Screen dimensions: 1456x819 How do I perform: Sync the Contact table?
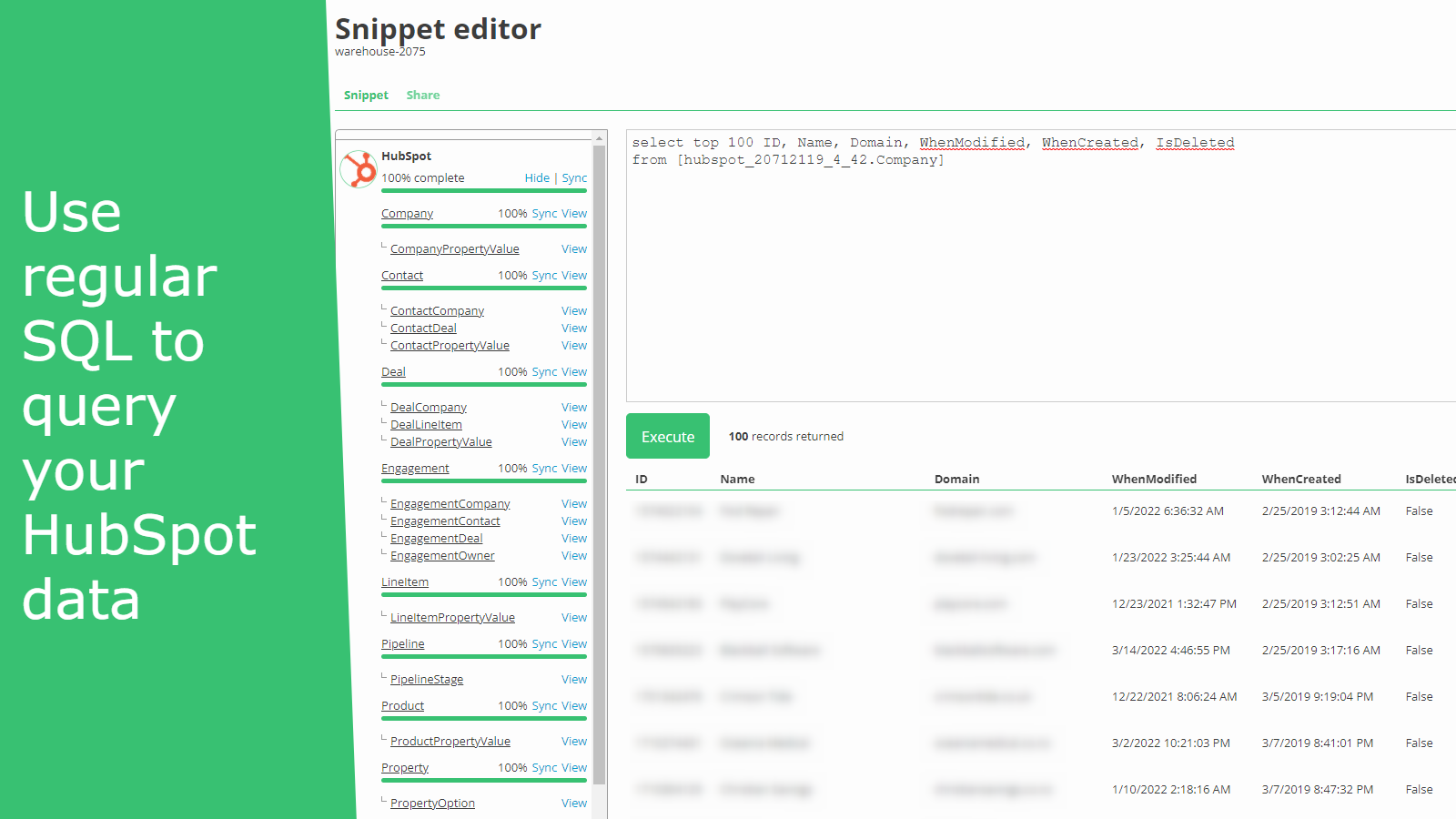545,275
